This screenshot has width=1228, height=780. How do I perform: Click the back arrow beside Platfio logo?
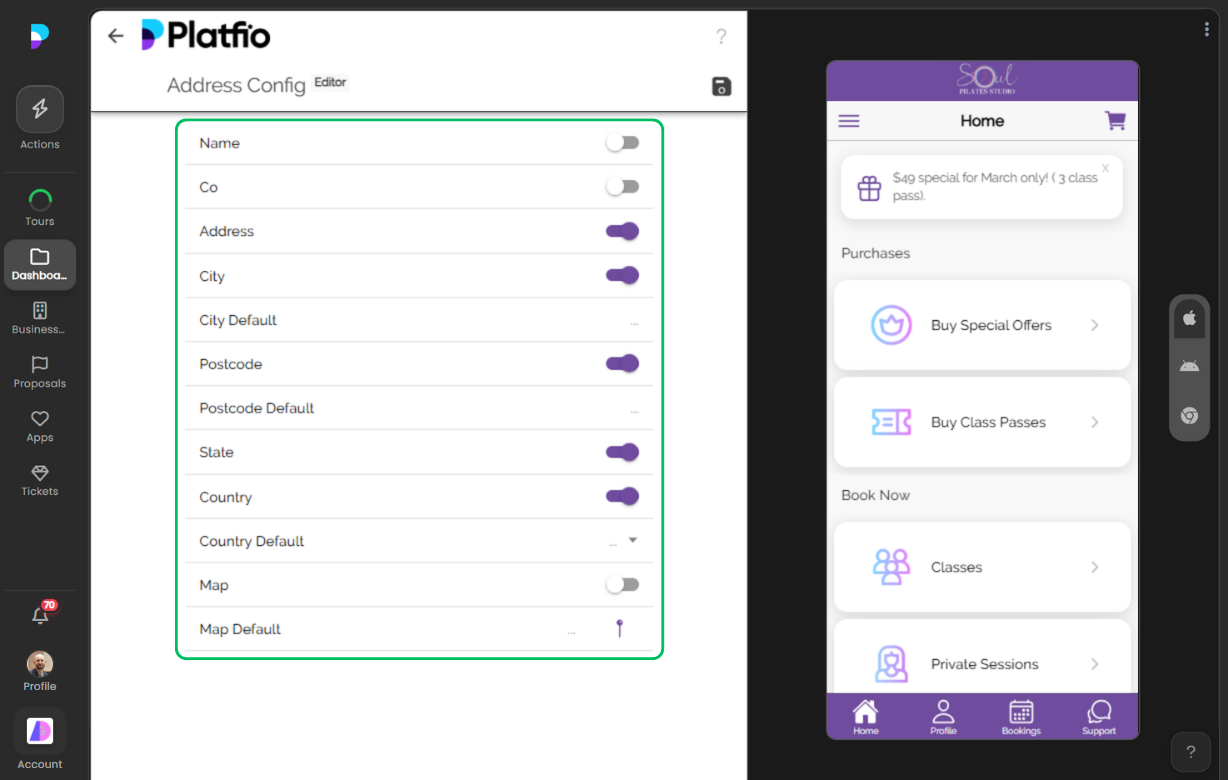116,36
